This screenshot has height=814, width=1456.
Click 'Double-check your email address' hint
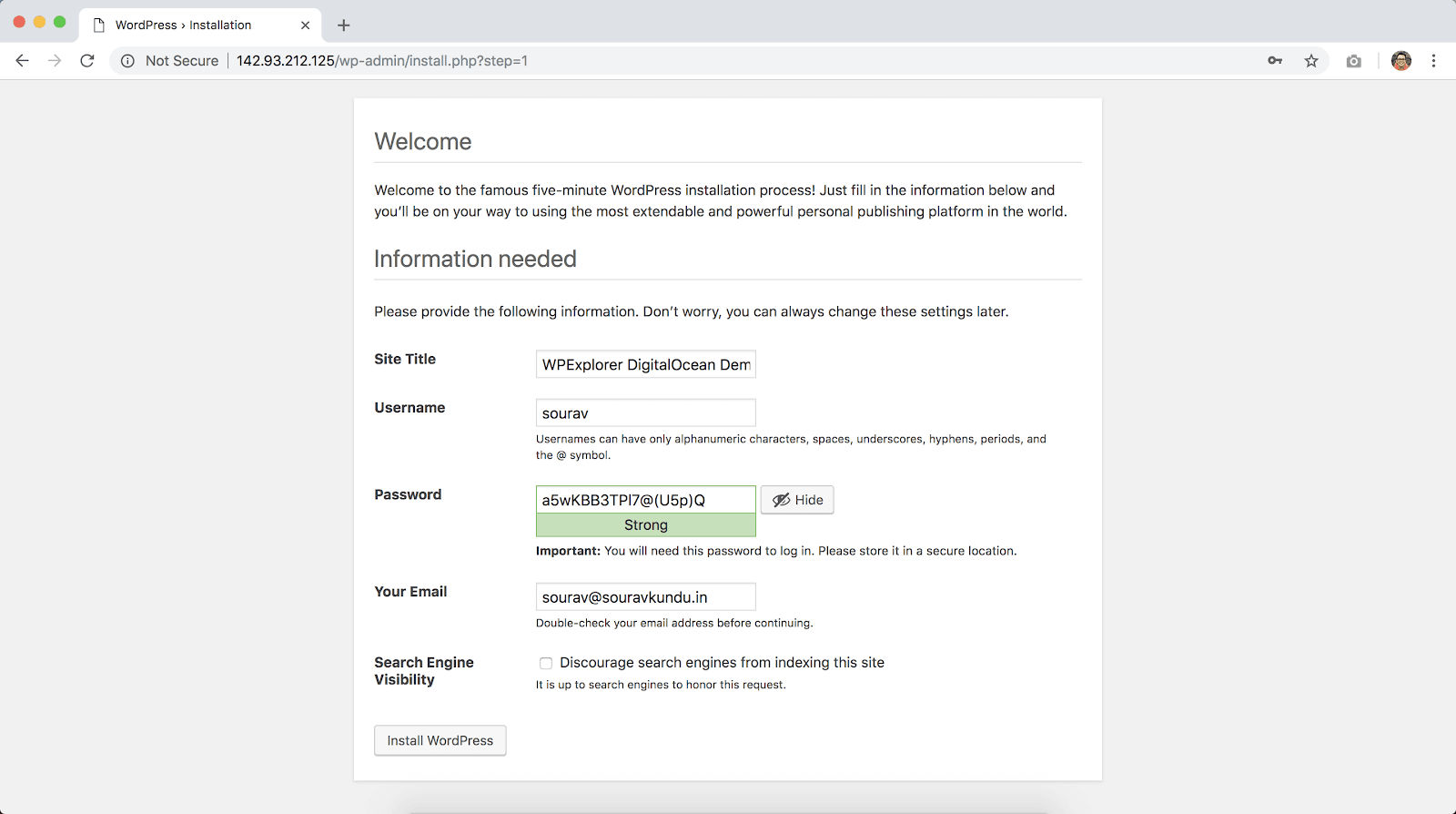point(674,623)
